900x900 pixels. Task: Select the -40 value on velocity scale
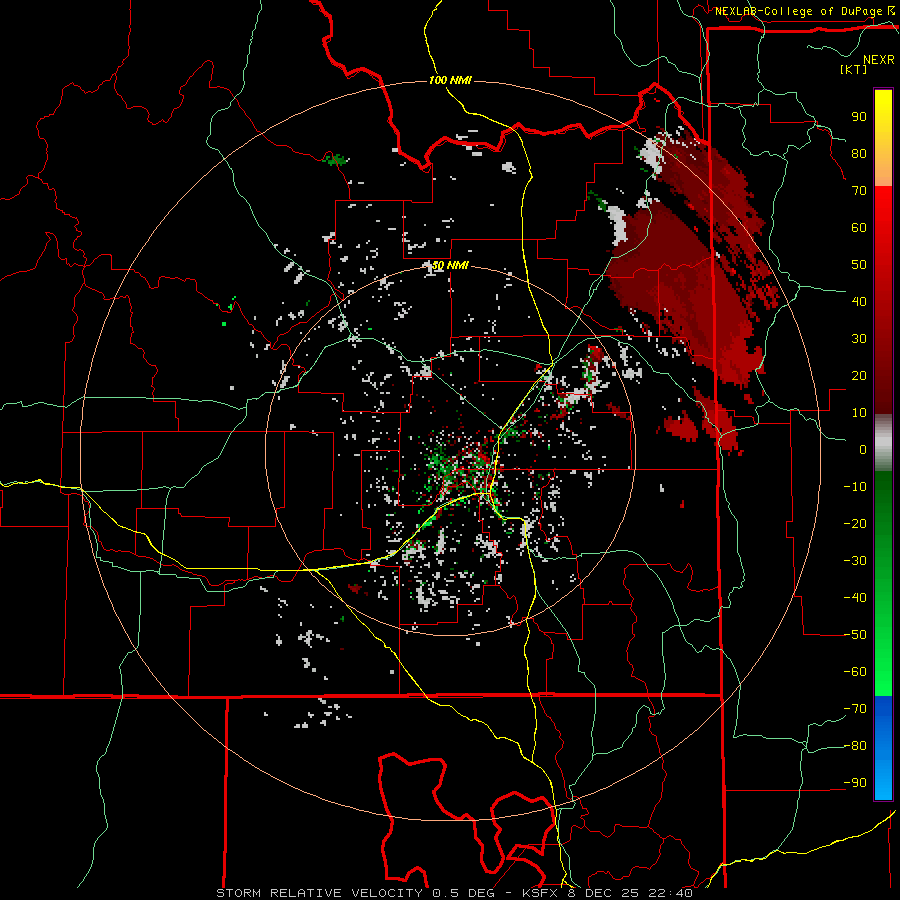pos(855,598)
